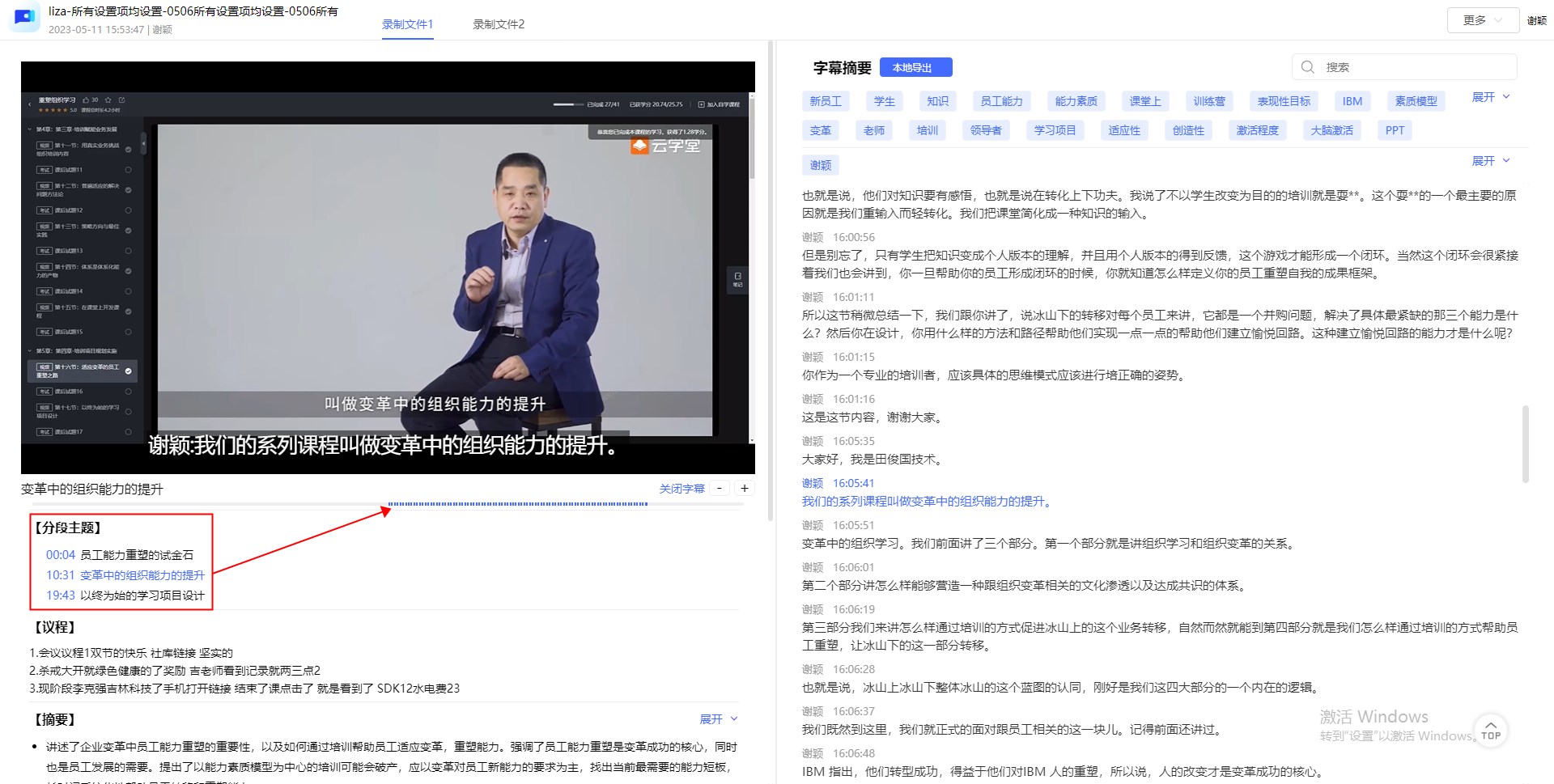The height and width of the screenshot is (784, 1554).
Task: Select the 大脑激活 keyword tag
Action: coord(1331,130)
